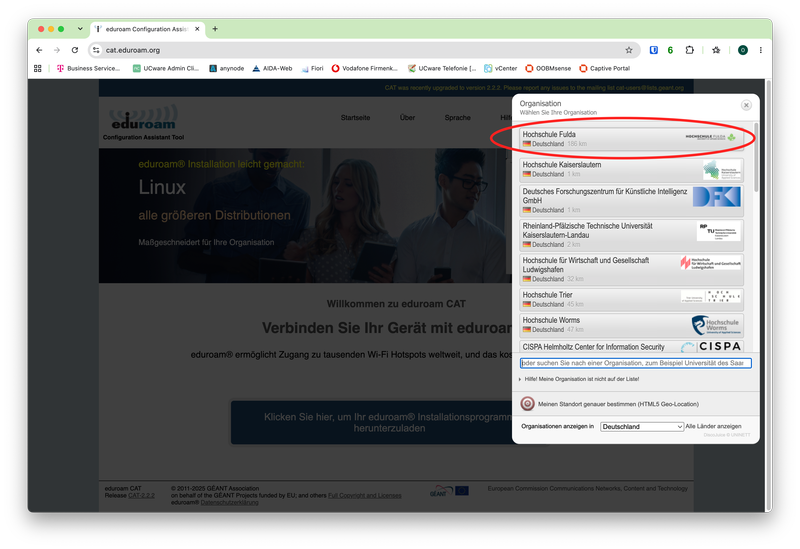Open the browser extensions puzzle icon
Screen dimensions: 800x549
(689, 50)
